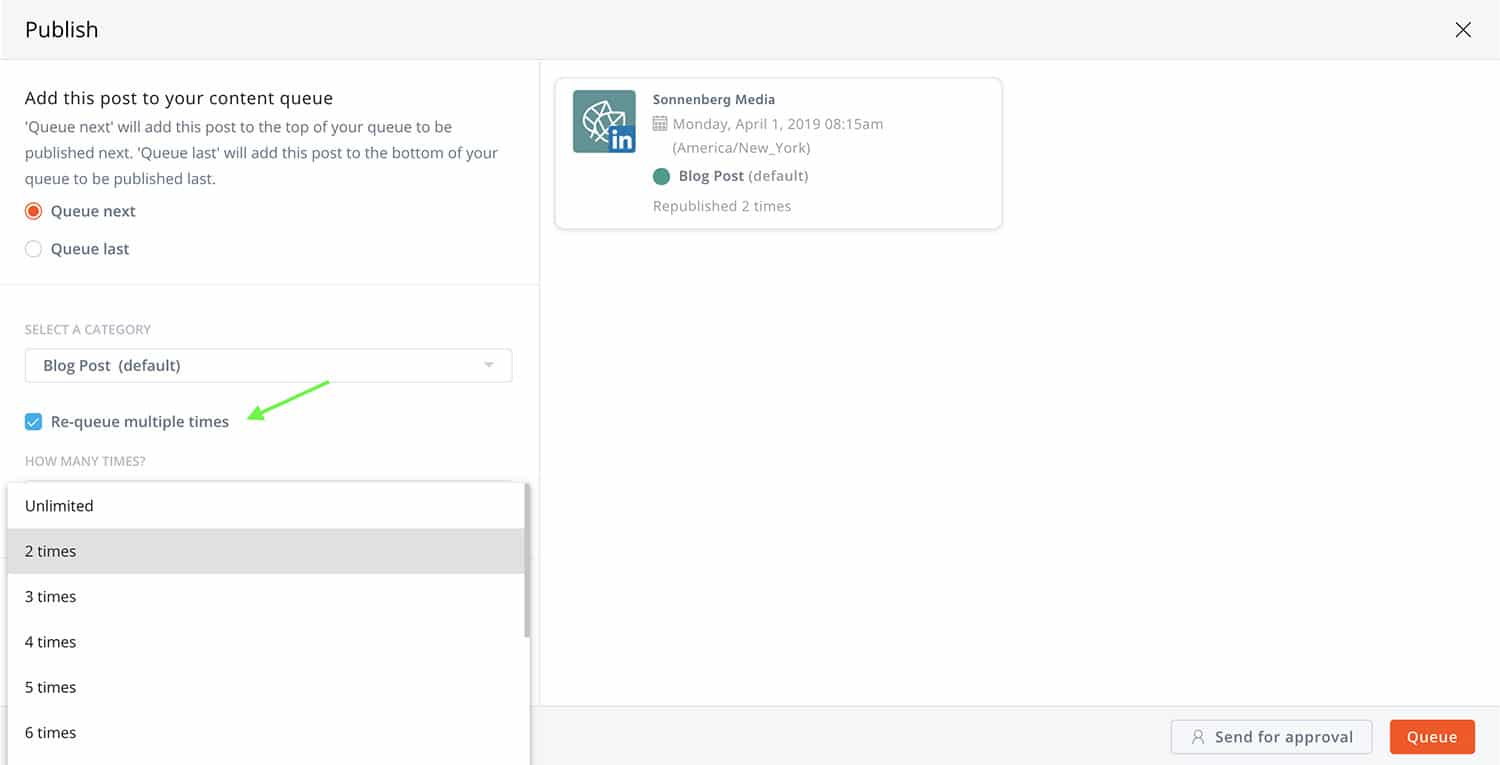Click the Send for approval button
The image size is (1500, 765).
click(1272, 737)
